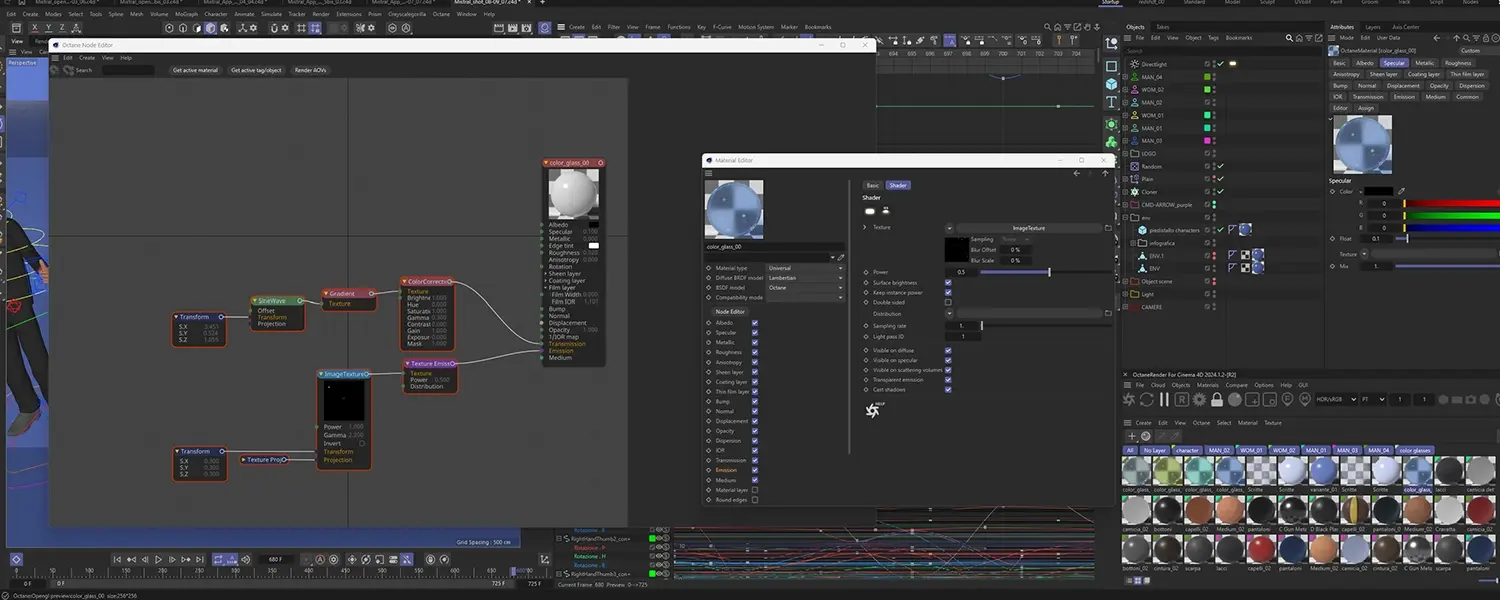Enable the Round edges checkbox
The width and height of the screenshot is (1500, 600).
[754, 500]
